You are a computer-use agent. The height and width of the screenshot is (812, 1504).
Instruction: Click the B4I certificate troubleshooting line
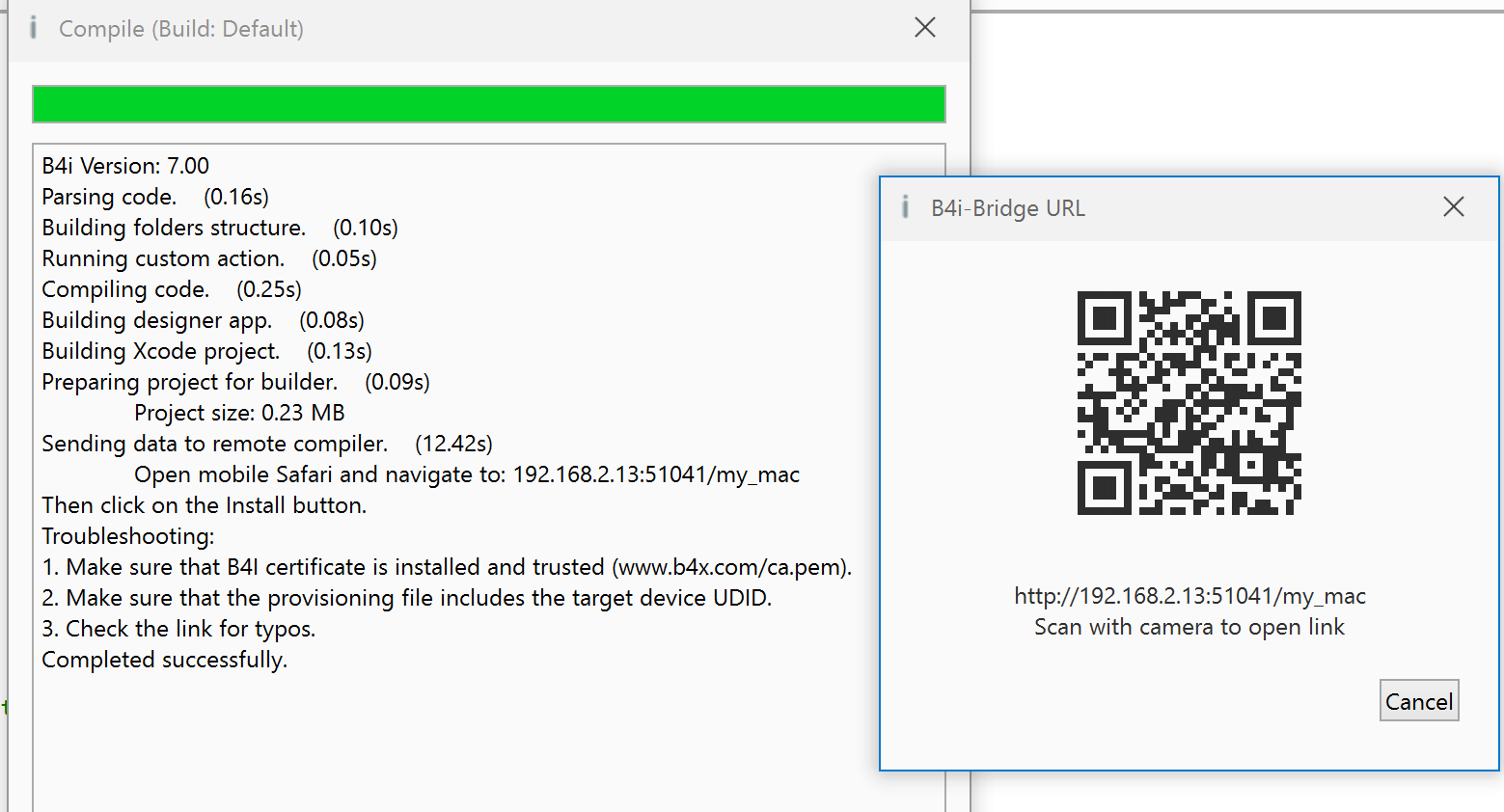pos(447,567)
